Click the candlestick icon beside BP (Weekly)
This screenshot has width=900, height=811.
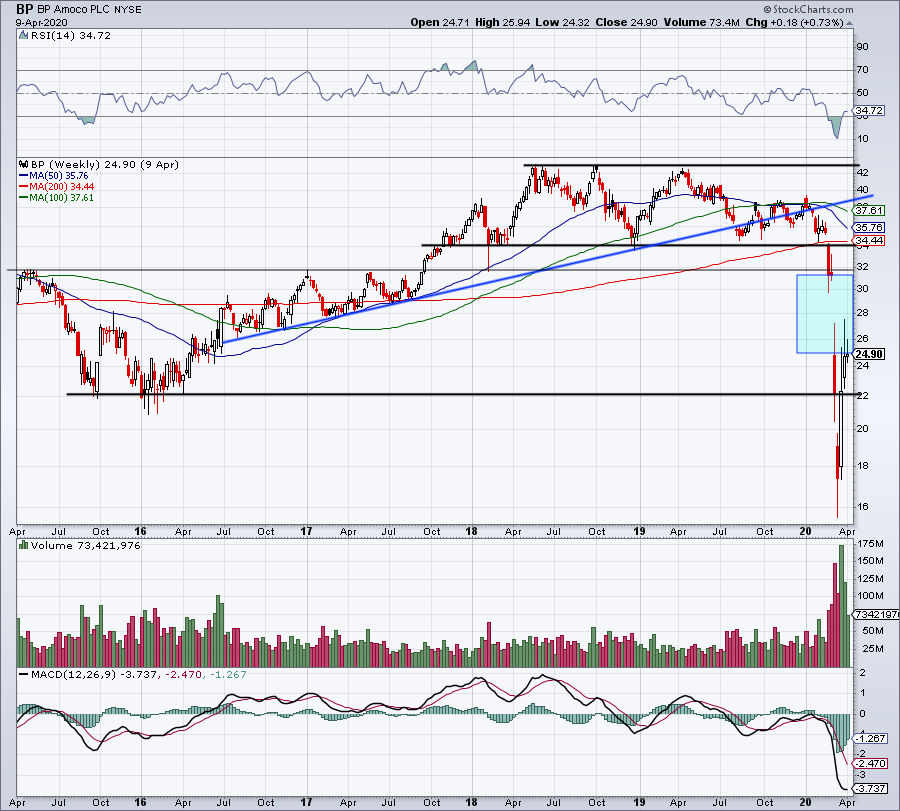[x=23, y=164]
